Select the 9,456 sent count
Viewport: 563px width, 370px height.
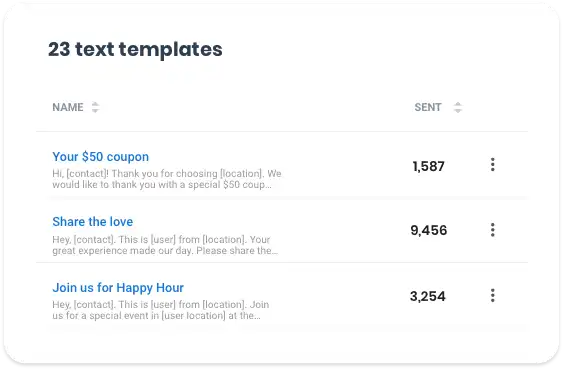coord(429,230)
